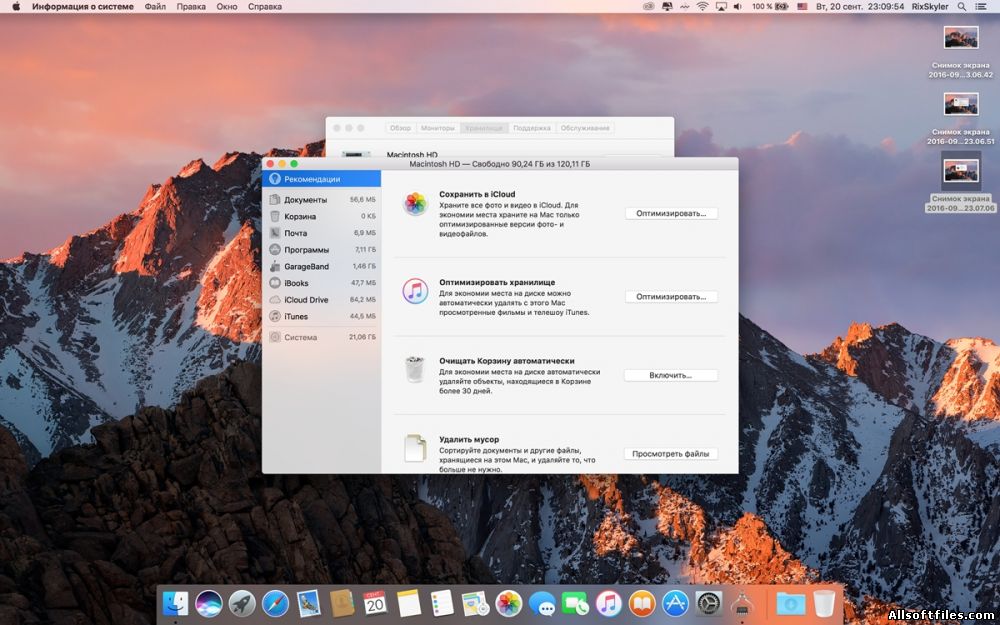The width and height of the screenshot is (1000, 625).
Task: Open Downloads folder stack in Dock
Action: (791, 603)
